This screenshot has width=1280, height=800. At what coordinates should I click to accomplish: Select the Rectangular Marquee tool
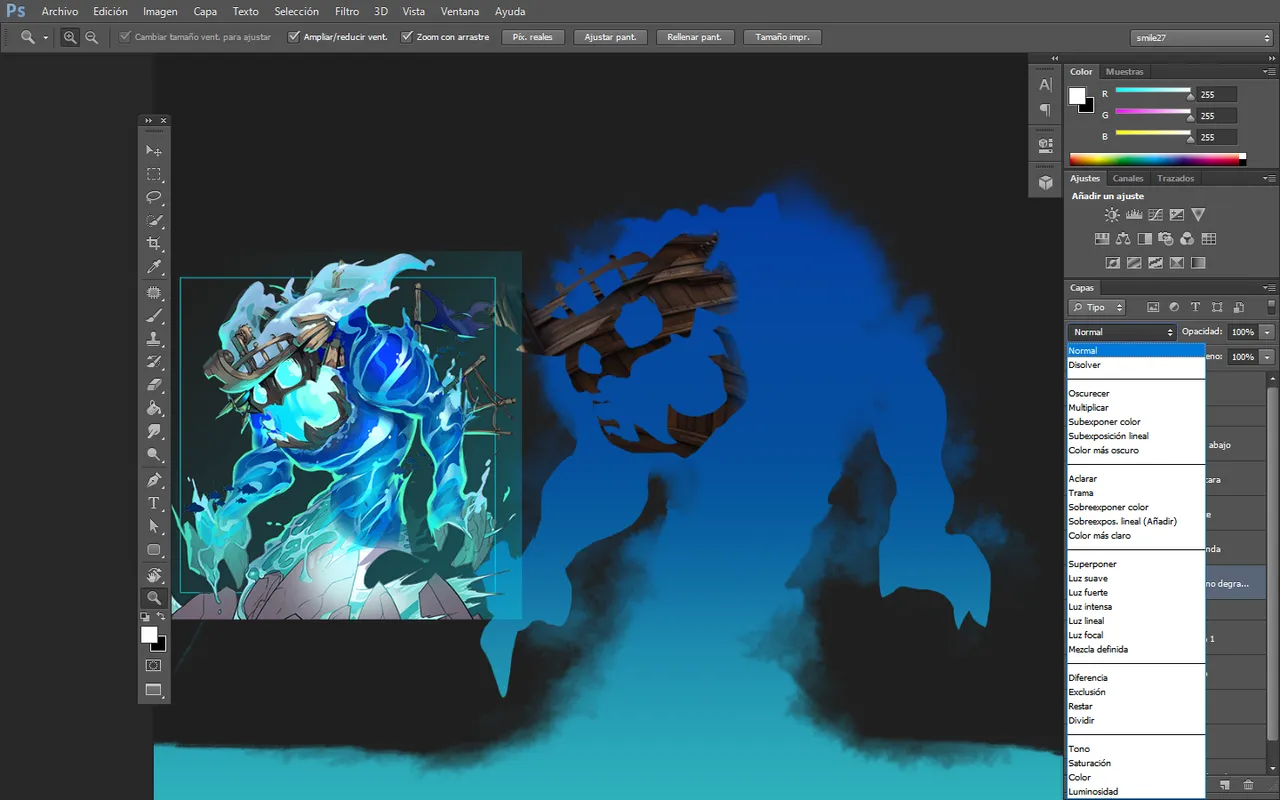click(154, 174)
